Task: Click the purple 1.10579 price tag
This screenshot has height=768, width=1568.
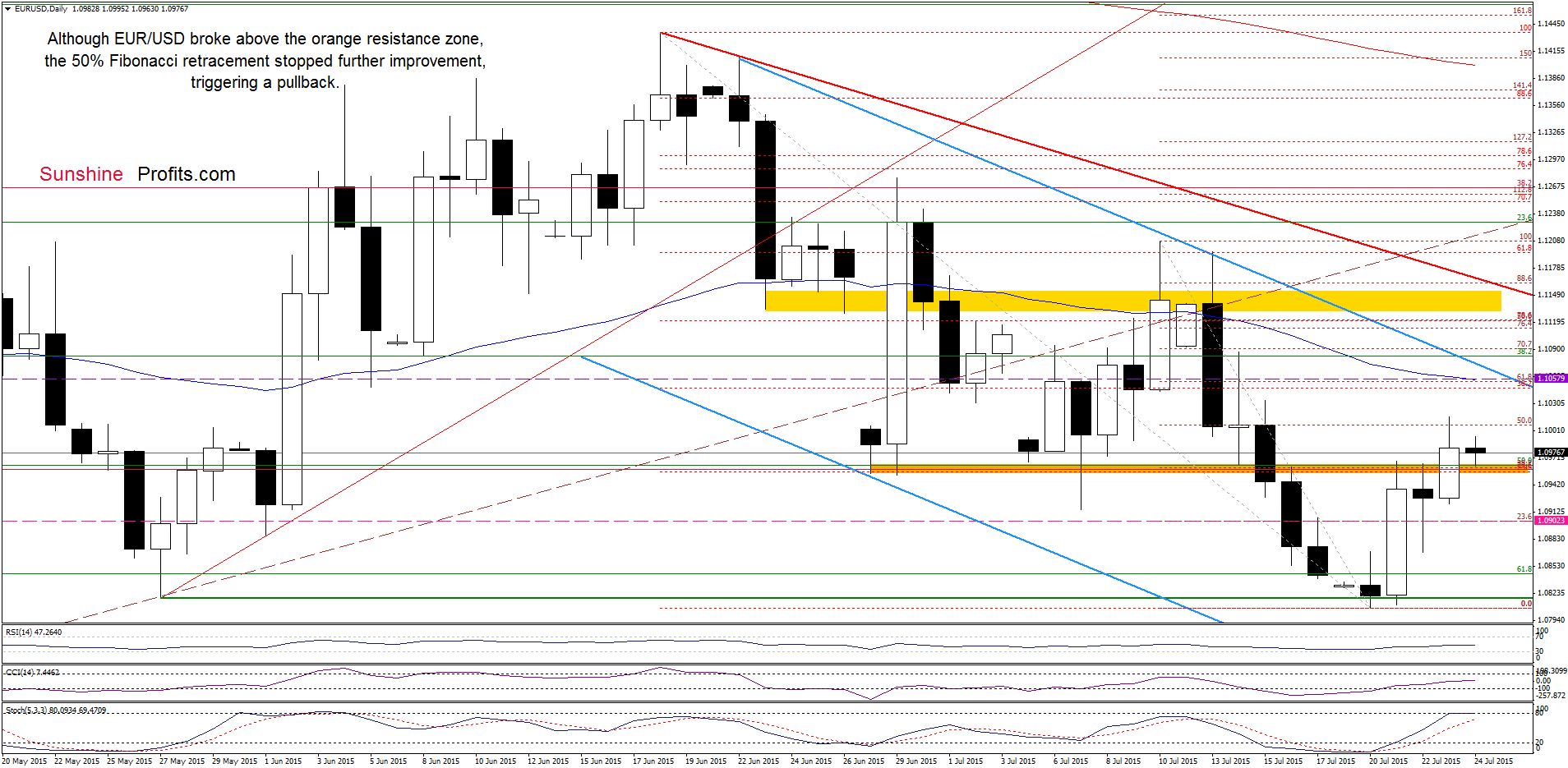Action: tap(1551, 379)
